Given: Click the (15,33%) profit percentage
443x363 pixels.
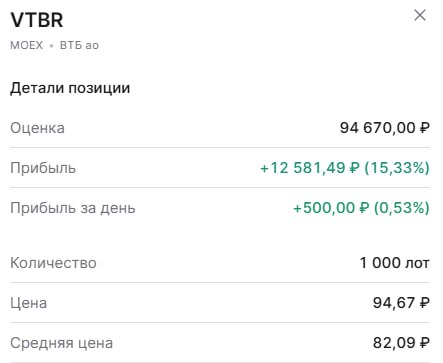Looking at the screenshot, I should pos(397,168).
